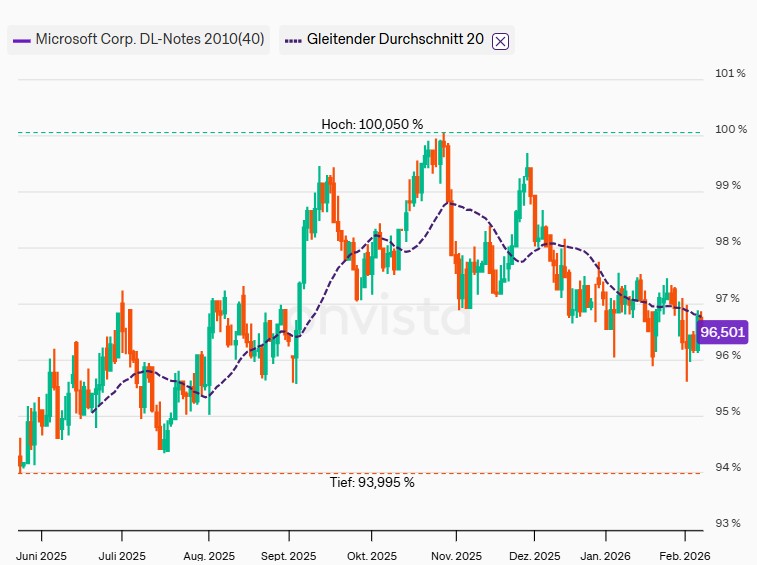Select Sept. 2025 on the time axis
757x565 pixels.
(289, 555)
